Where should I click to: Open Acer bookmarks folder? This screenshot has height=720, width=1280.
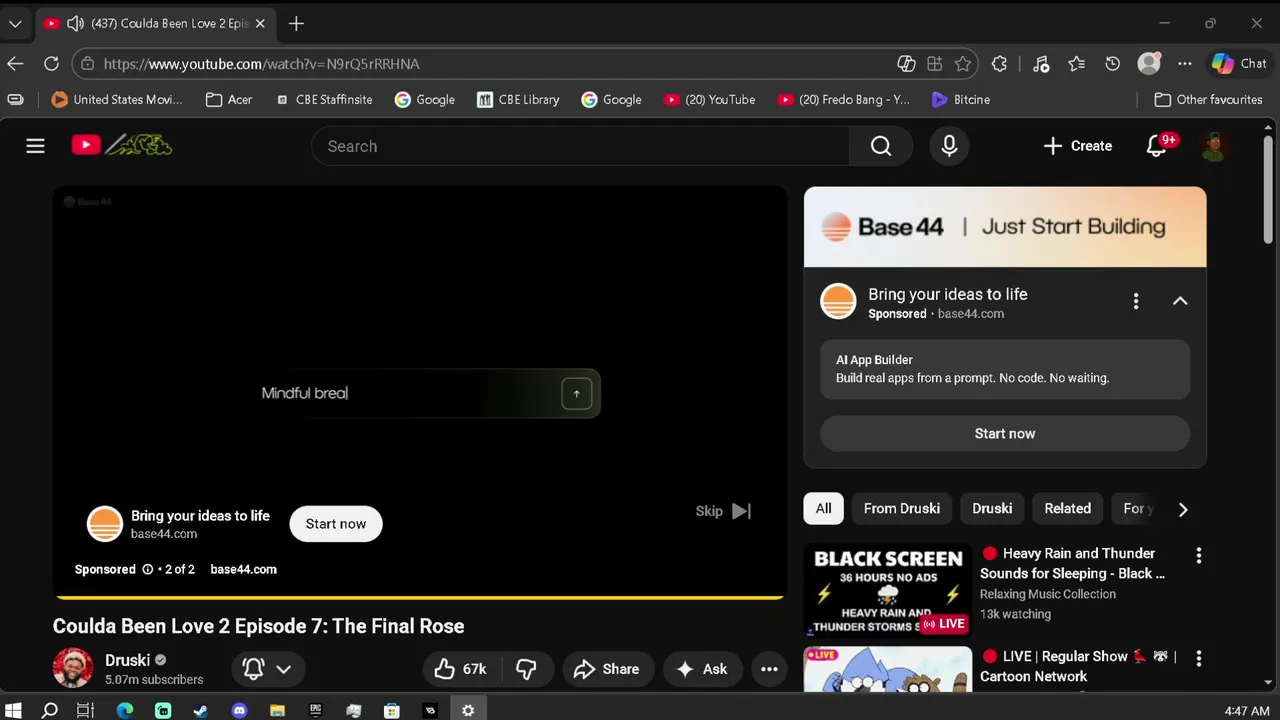[228, 99]
